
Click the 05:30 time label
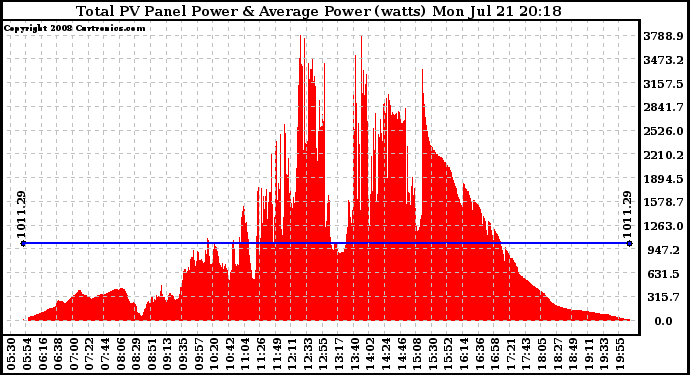click(11, 354)
